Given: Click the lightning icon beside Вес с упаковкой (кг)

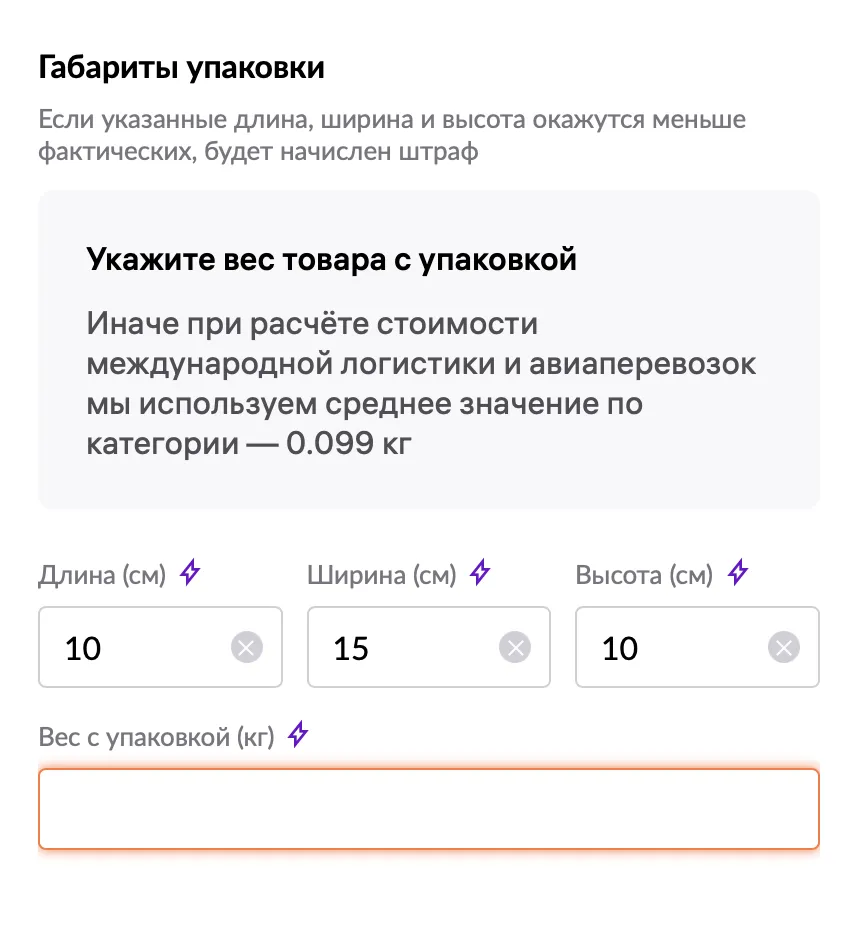Looking at the screenshot, I should point(297,734).
